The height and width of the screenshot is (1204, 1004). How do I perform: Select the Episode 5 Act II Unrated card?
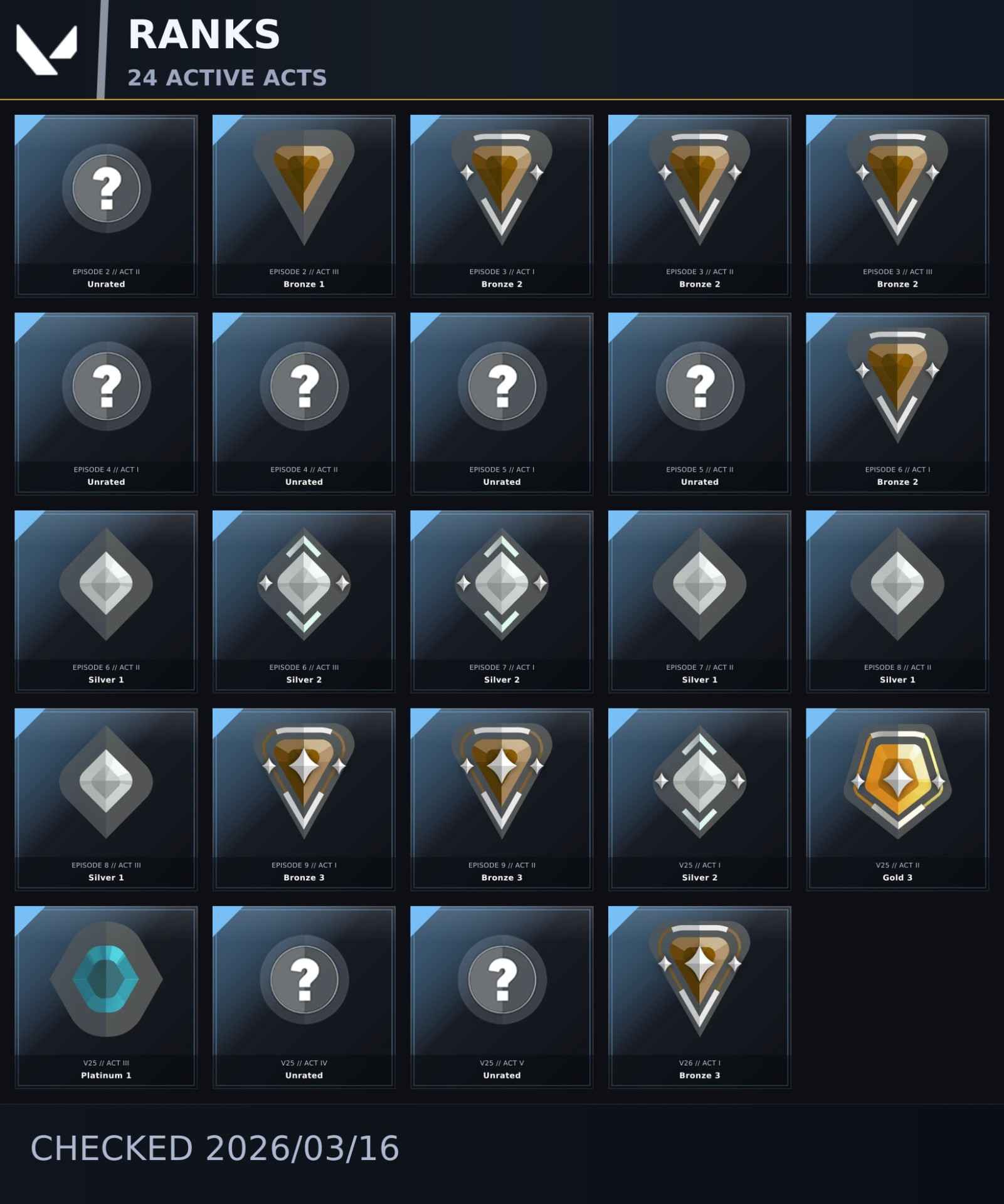(699, 403)
